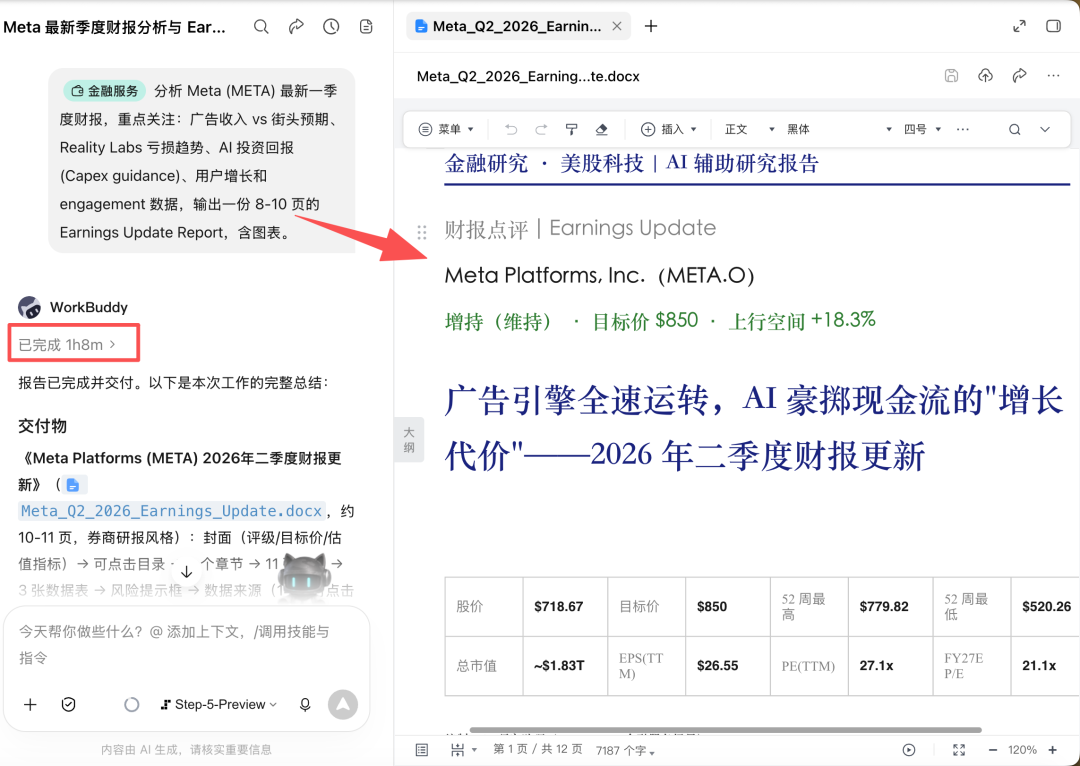
Task: Click the play presentation icon in status bar
Action: [x=909, y=750]
